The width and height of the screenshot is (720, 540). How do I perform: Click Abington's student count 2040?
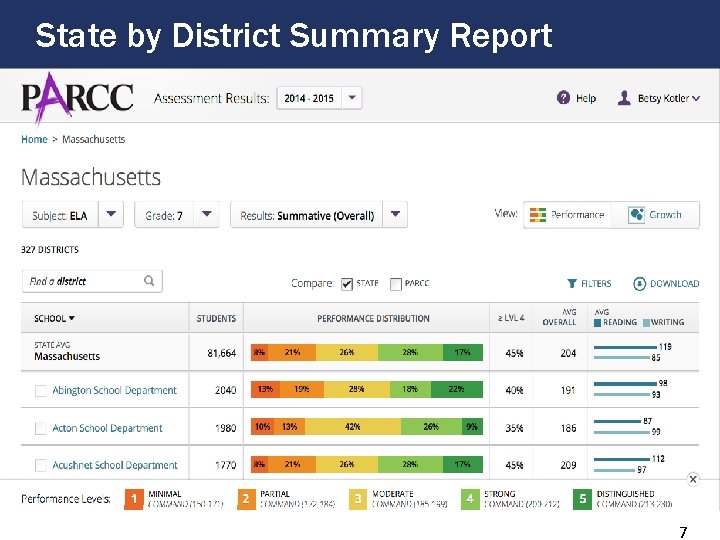click(225, 390)
